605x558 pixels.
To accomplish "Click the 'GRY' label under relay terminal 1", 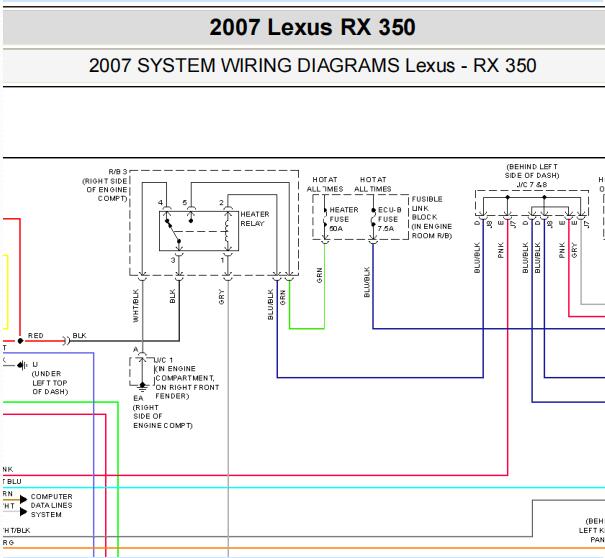I will 221,297.
